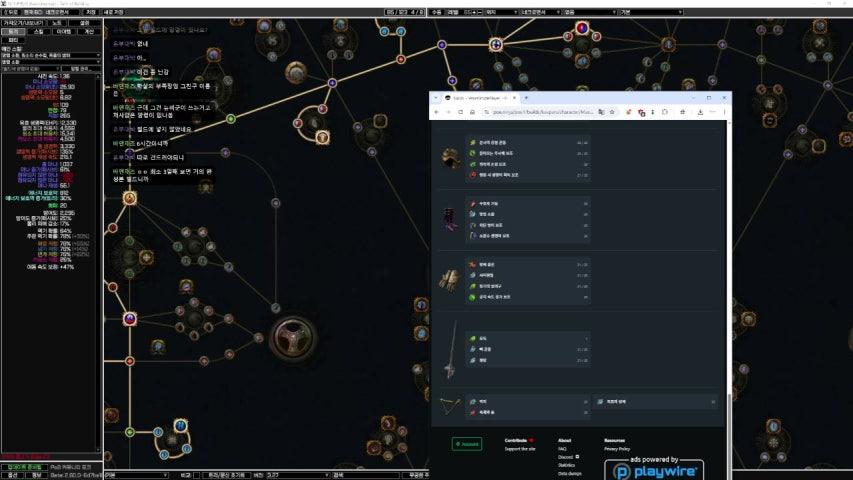Switch to the 스킬 skills tab
This screenshot has width=853, height=480.
pyautogui.click(x=39, y=32)
